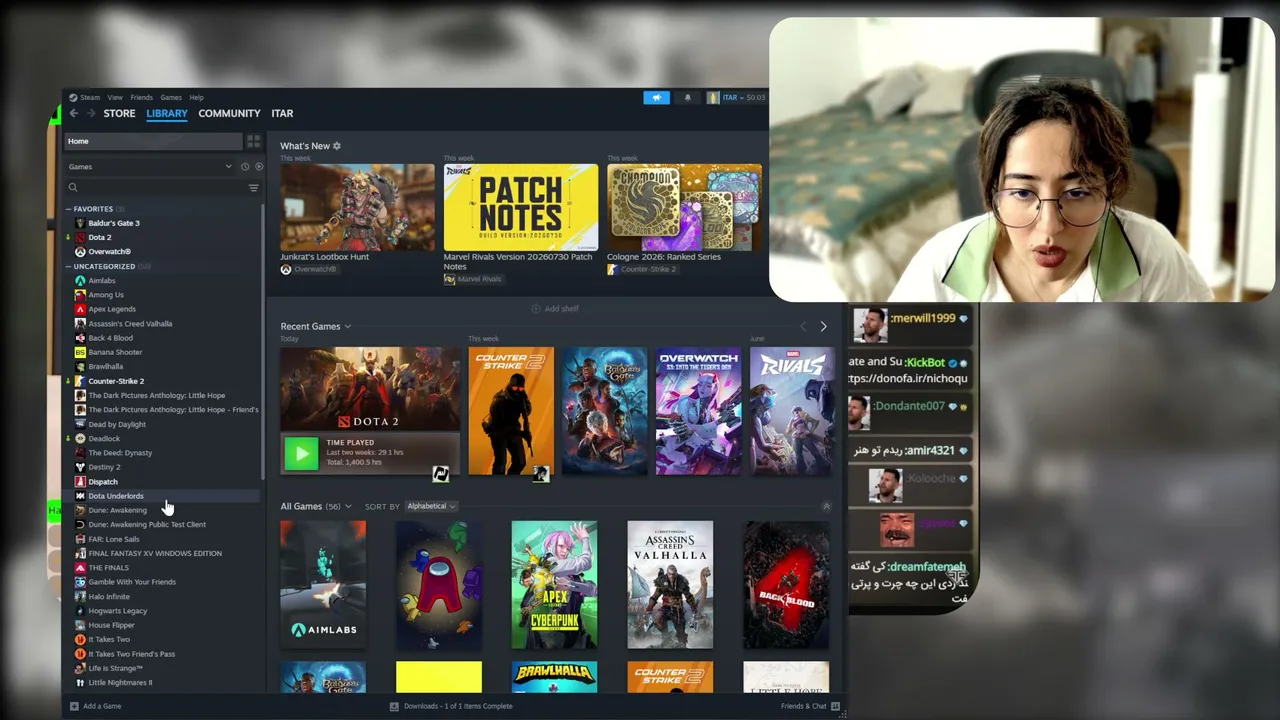Select Baldur's Gate 3 icon in Favorites

coord(80,223)
